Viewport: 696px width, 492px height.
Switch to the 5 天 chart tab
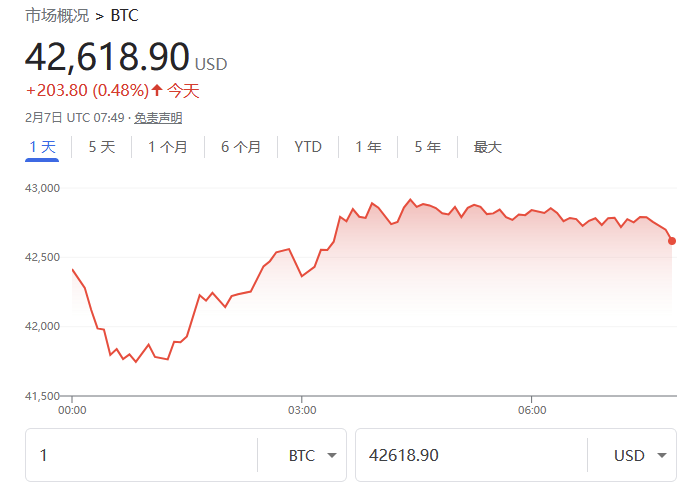(x=101, y=147)
